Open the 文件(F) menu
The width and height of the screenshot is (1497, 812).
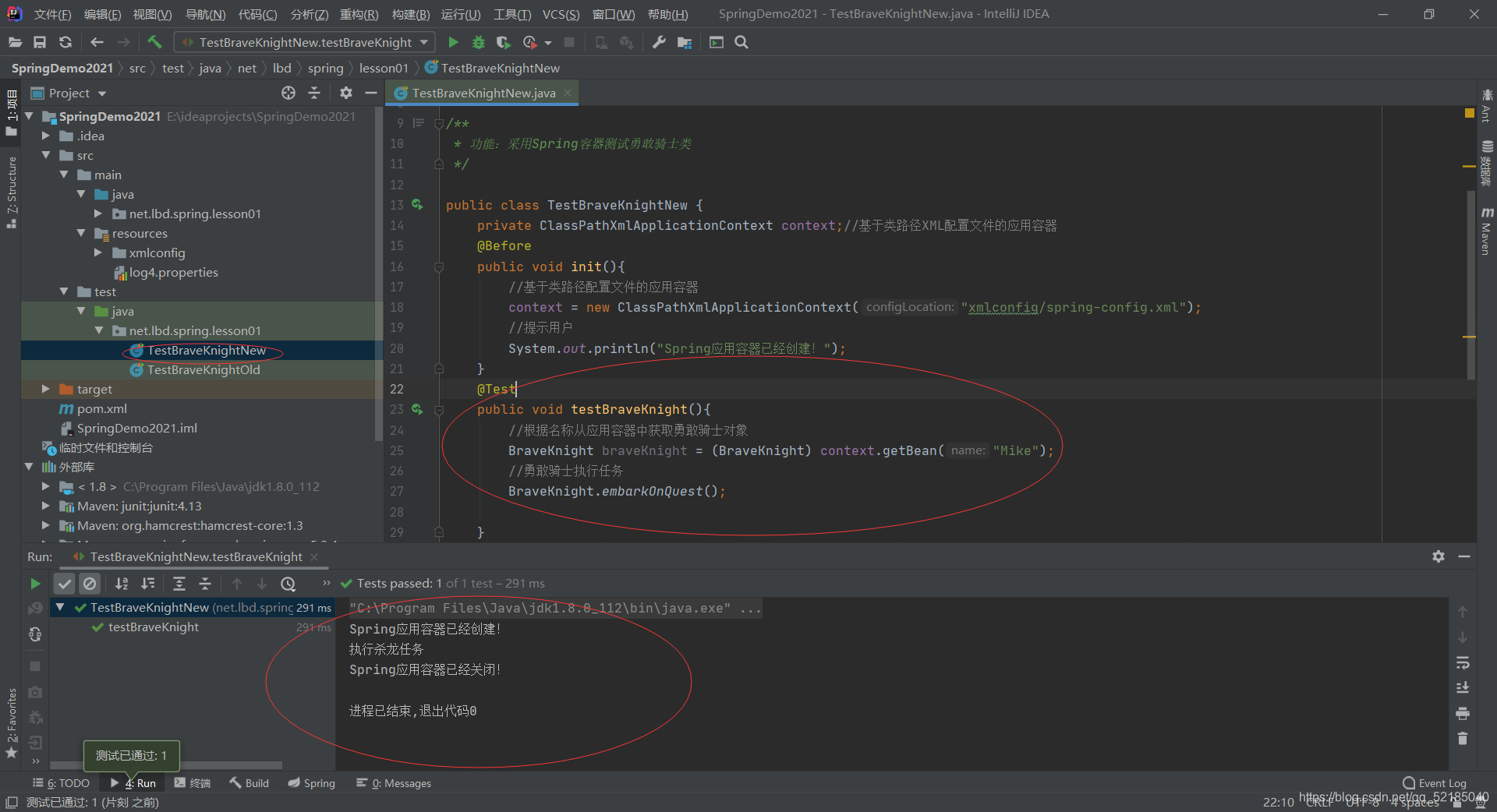click(52, 14)
